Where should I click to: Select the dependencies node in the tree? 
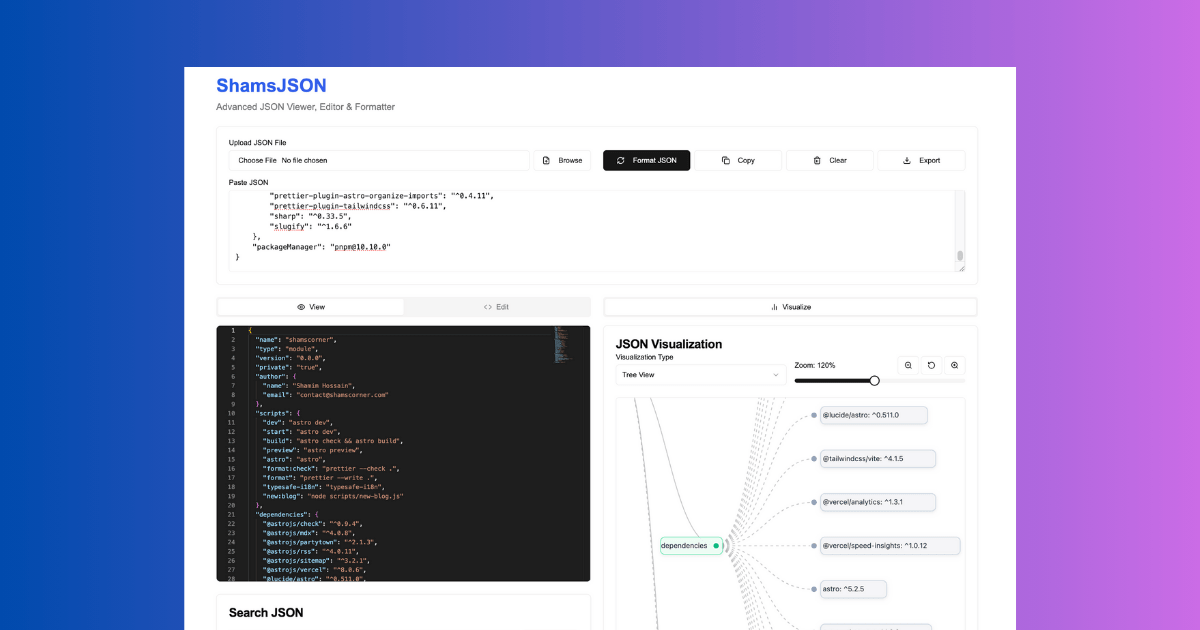tap(691, 546)
